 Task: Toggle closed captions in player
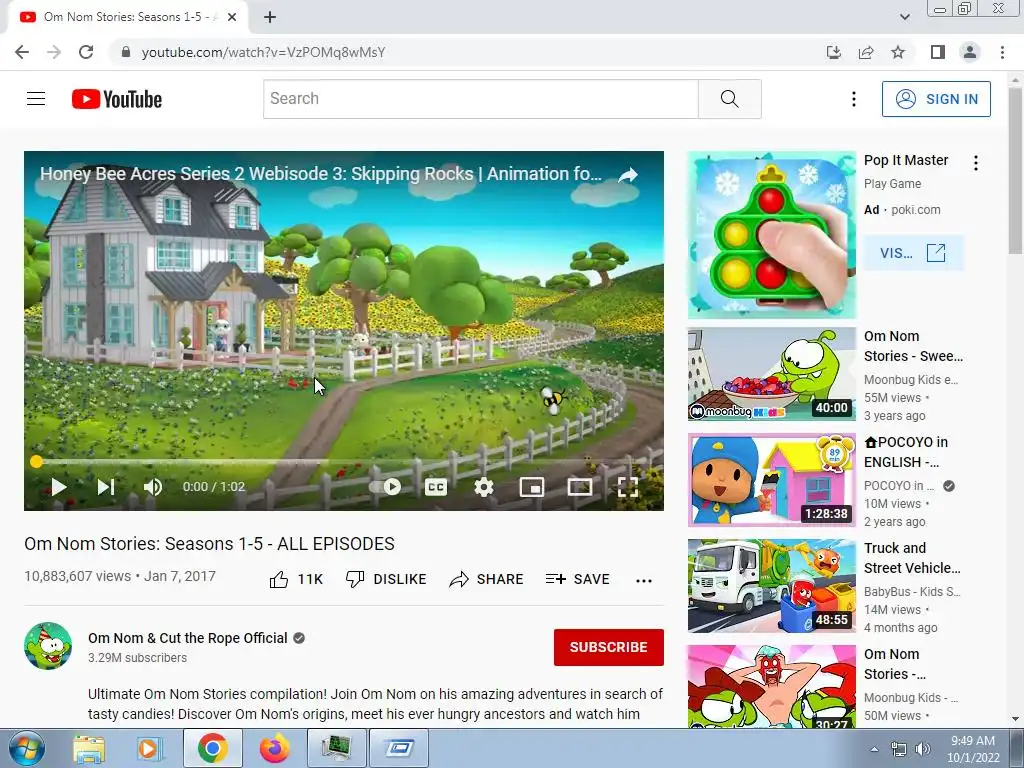point(436,487)
